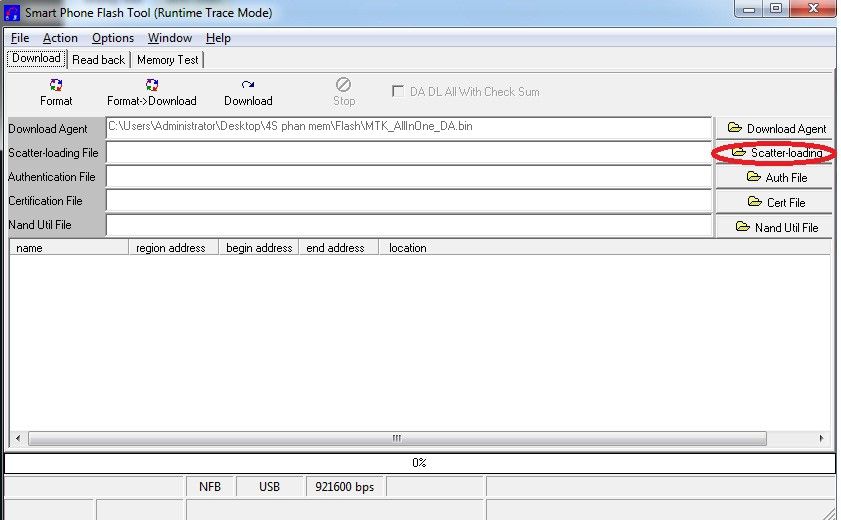This screenshot has height=520, width=841.
Task: Choose an authentication file with Auth File
Action: click(x=776, y=177)
